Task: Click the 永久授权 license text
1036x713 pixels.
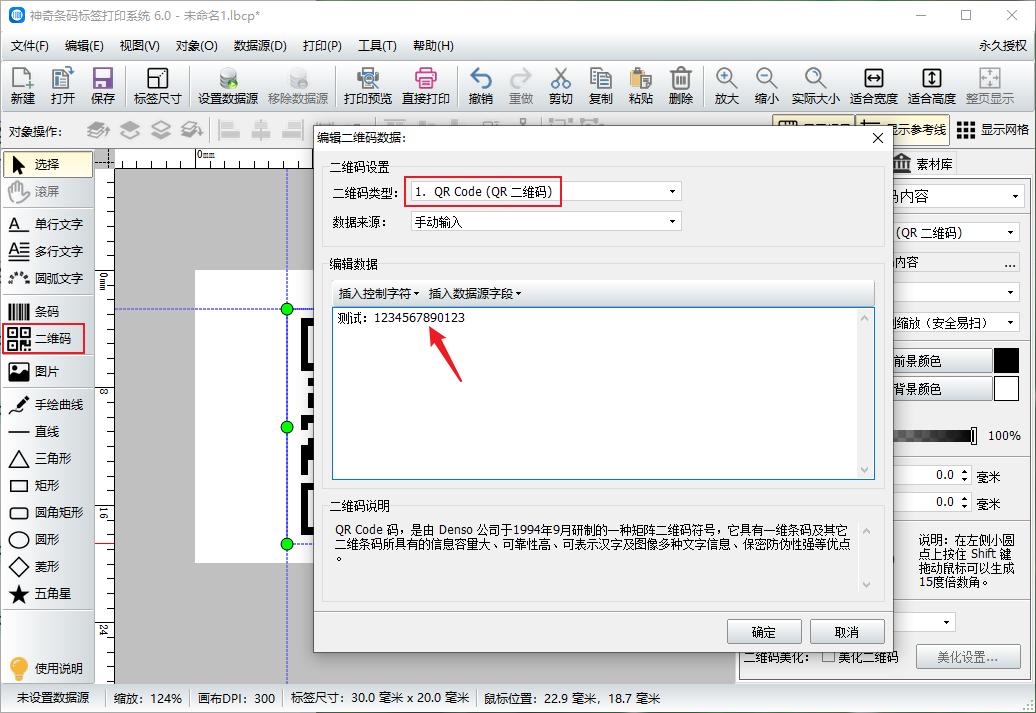Action: (1002, 46)
